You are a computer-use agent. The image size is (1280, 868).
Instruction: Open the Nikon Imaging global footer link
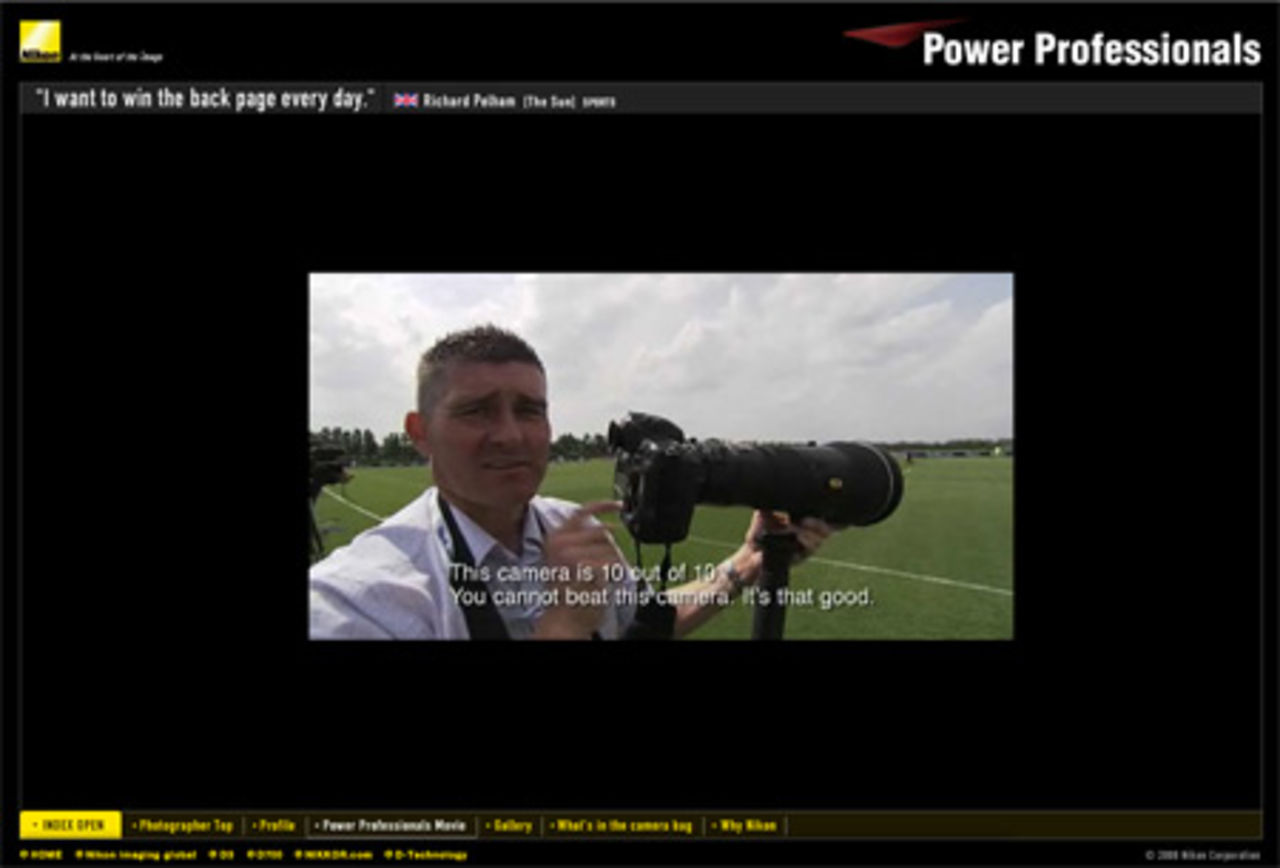click(x=136, y=855)
